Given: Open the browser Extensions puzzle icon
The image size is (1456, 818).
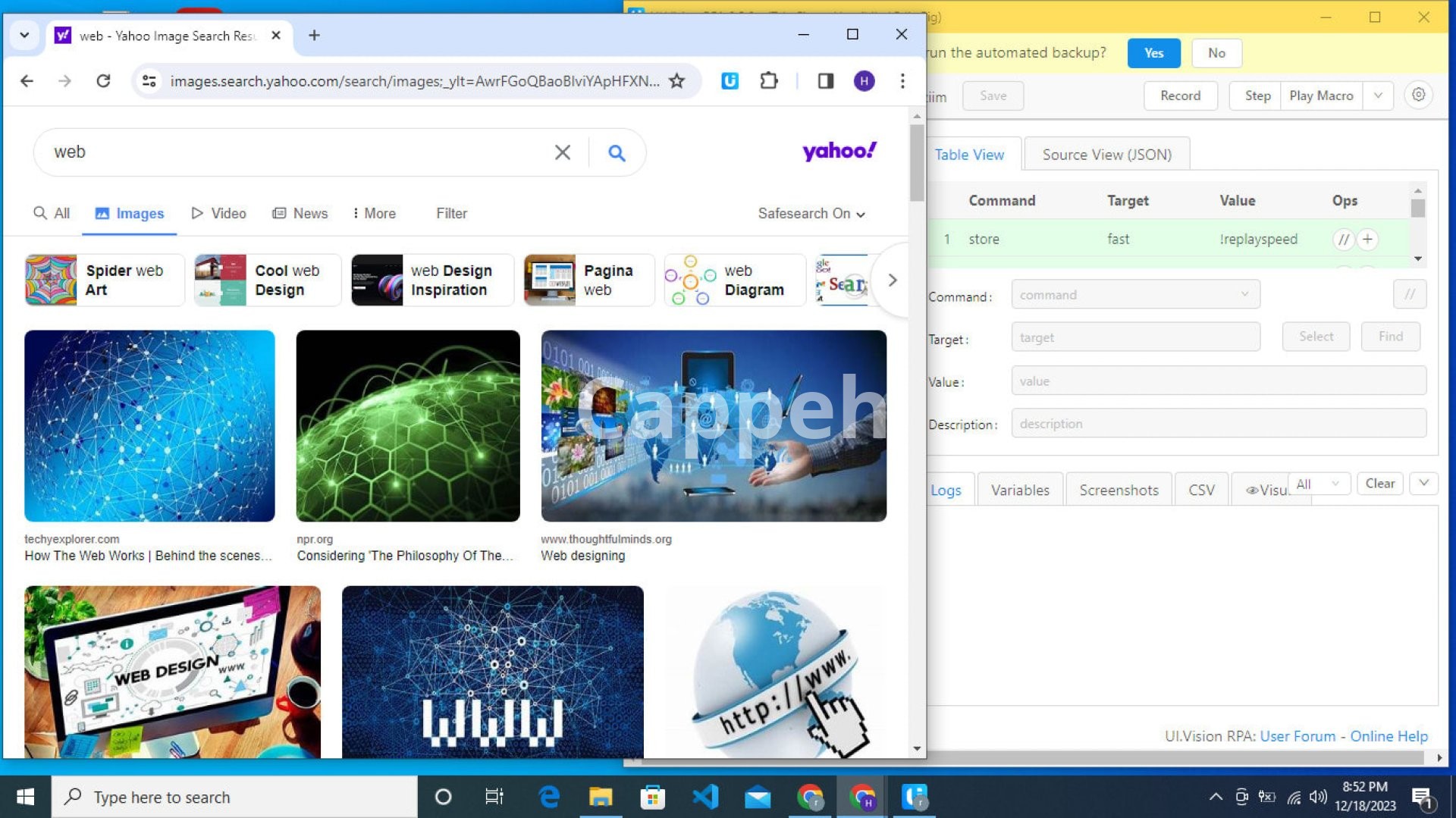Looking at the screenshot, I should tap(768, 81).
